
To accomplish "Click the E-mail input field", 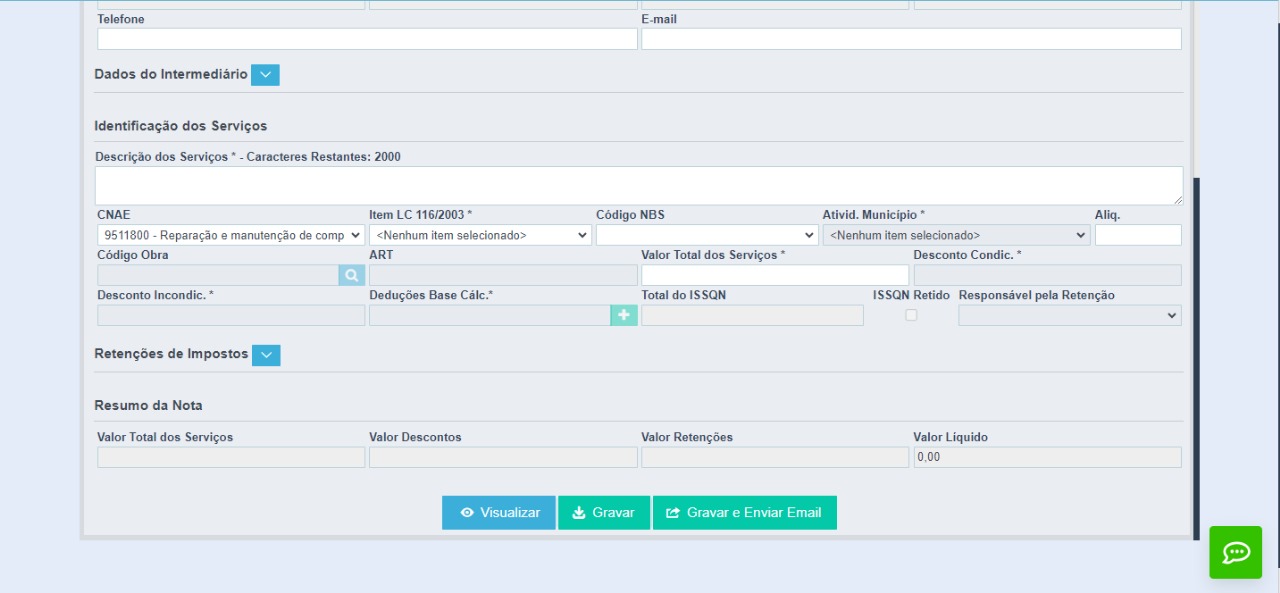I will (x=911, y=39).
